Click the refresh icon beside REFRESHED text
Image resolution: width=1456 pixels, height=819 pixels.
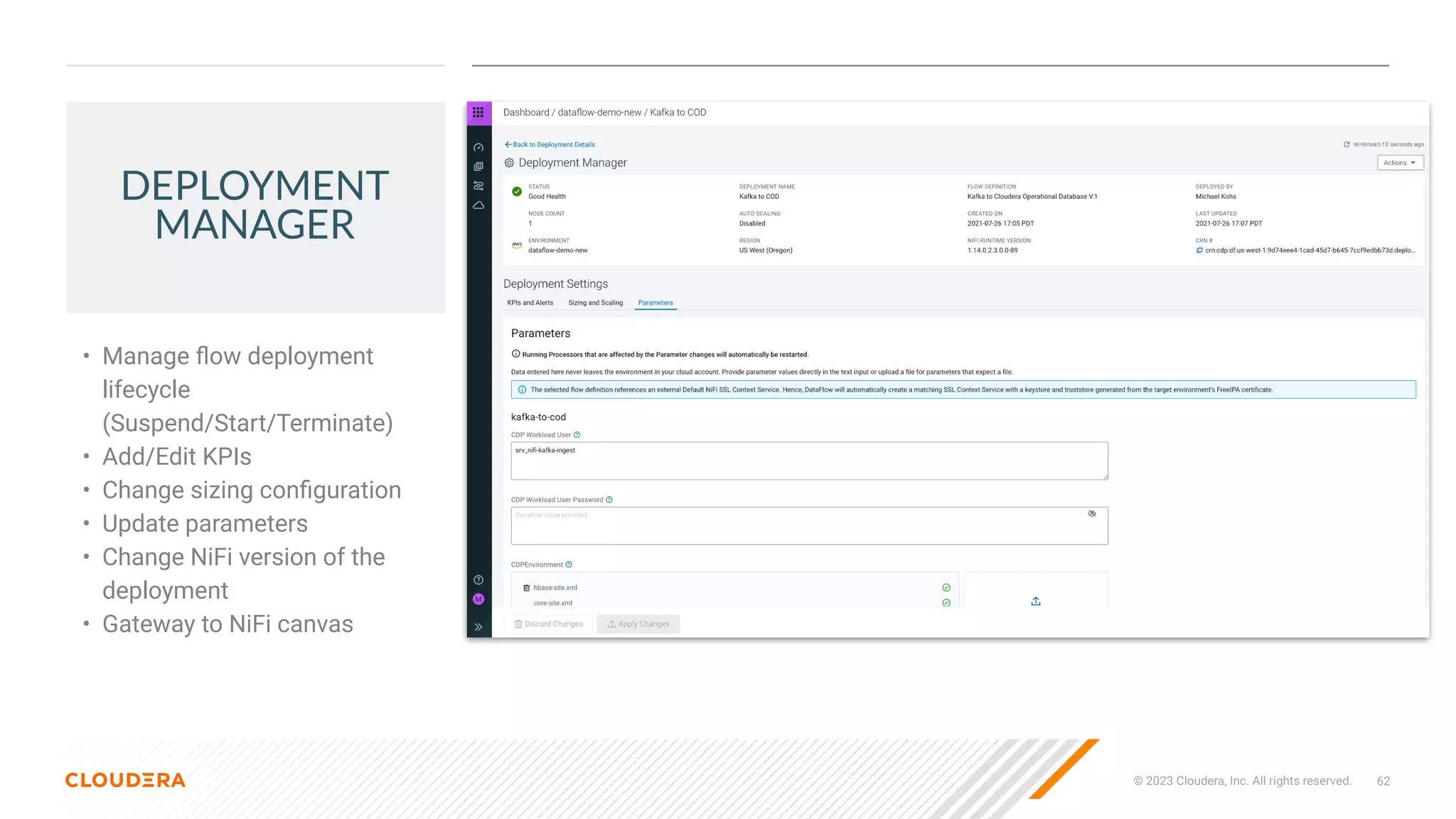point(1347,144)
